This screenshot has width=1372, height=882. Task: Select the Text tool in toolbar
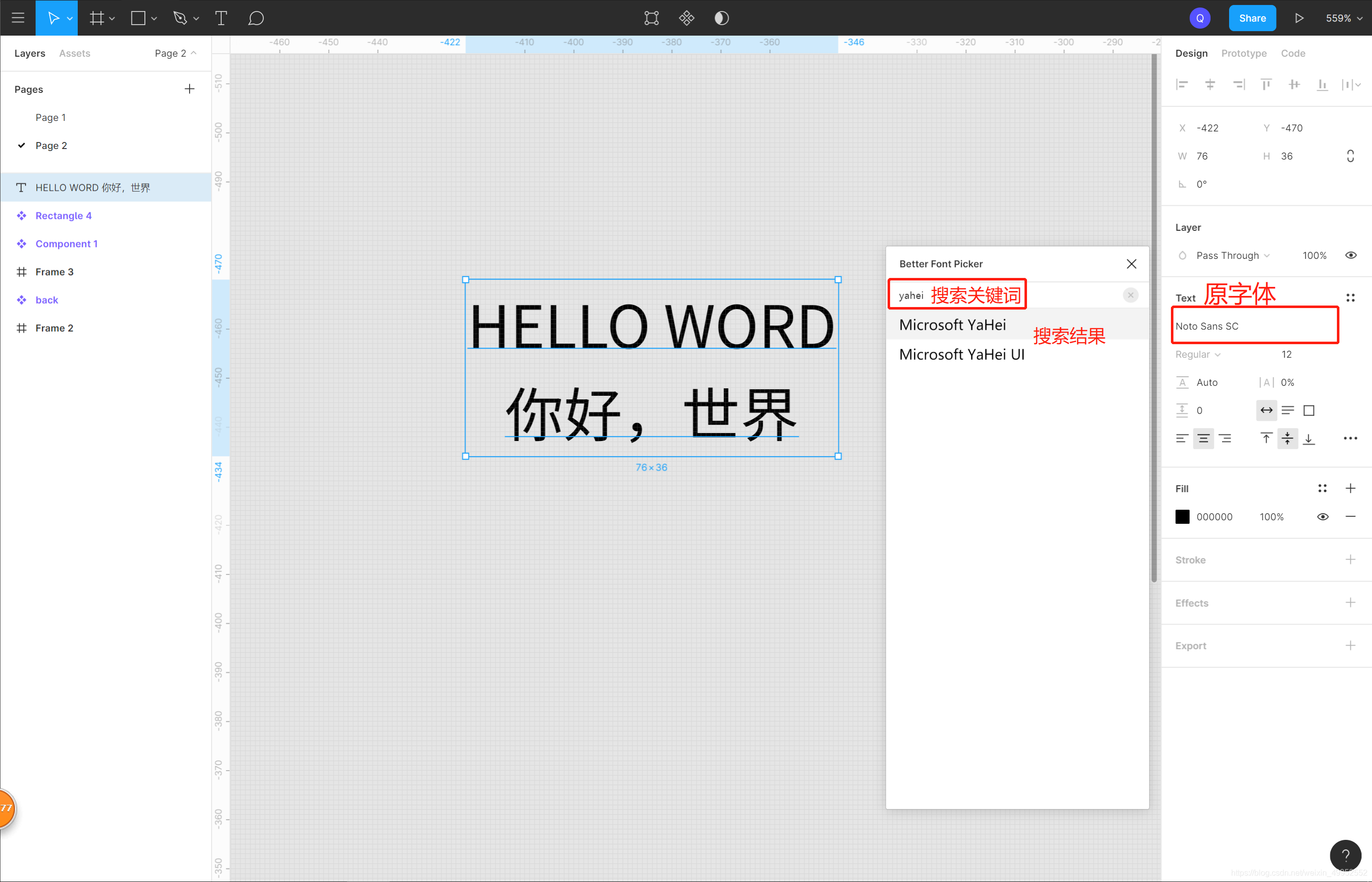219,18
